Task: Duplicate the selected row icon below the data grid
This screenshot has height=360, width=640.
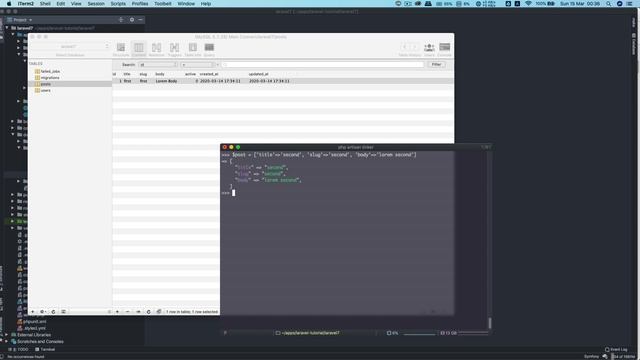Action: [138, 311]
